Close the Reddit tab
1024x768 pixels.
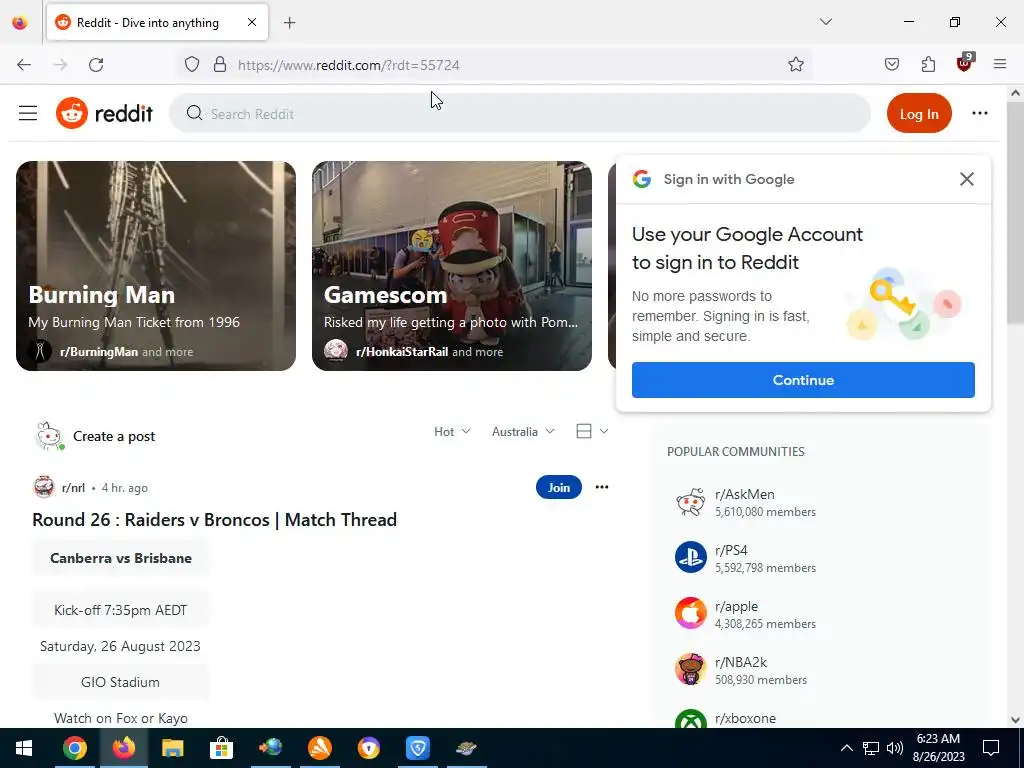(x=252, y=23)
